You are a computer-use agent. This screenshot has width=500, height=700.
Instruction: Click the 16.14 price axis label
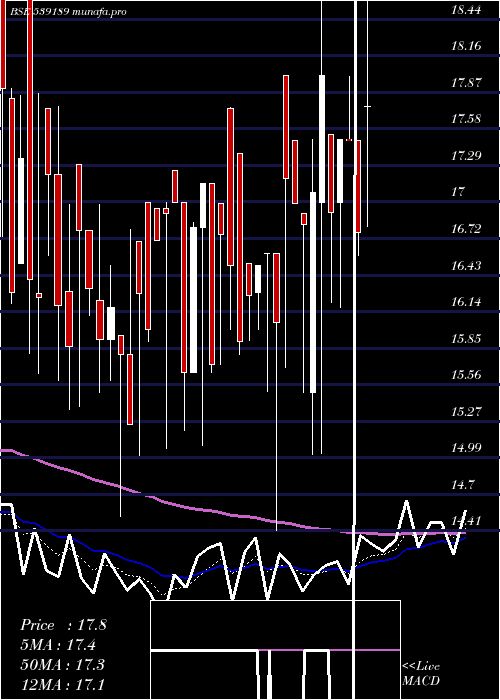pyautogui.click(x=466, y=302)
